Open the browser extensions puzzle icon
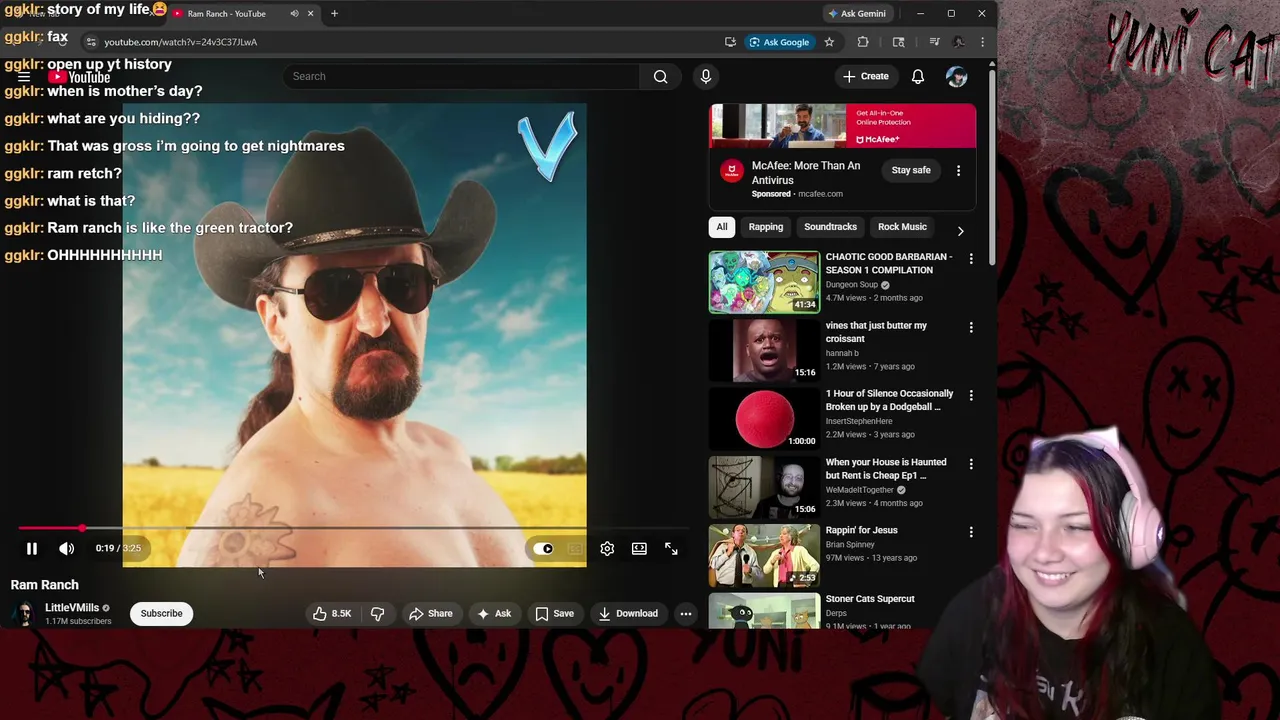This screenshot has height=720, width=1280. click(863, 42)
